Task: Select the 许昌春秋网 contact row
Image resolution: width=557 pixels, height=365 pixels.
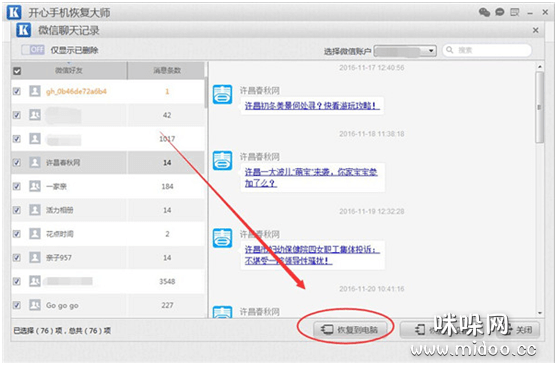Action: coord(108,163)
